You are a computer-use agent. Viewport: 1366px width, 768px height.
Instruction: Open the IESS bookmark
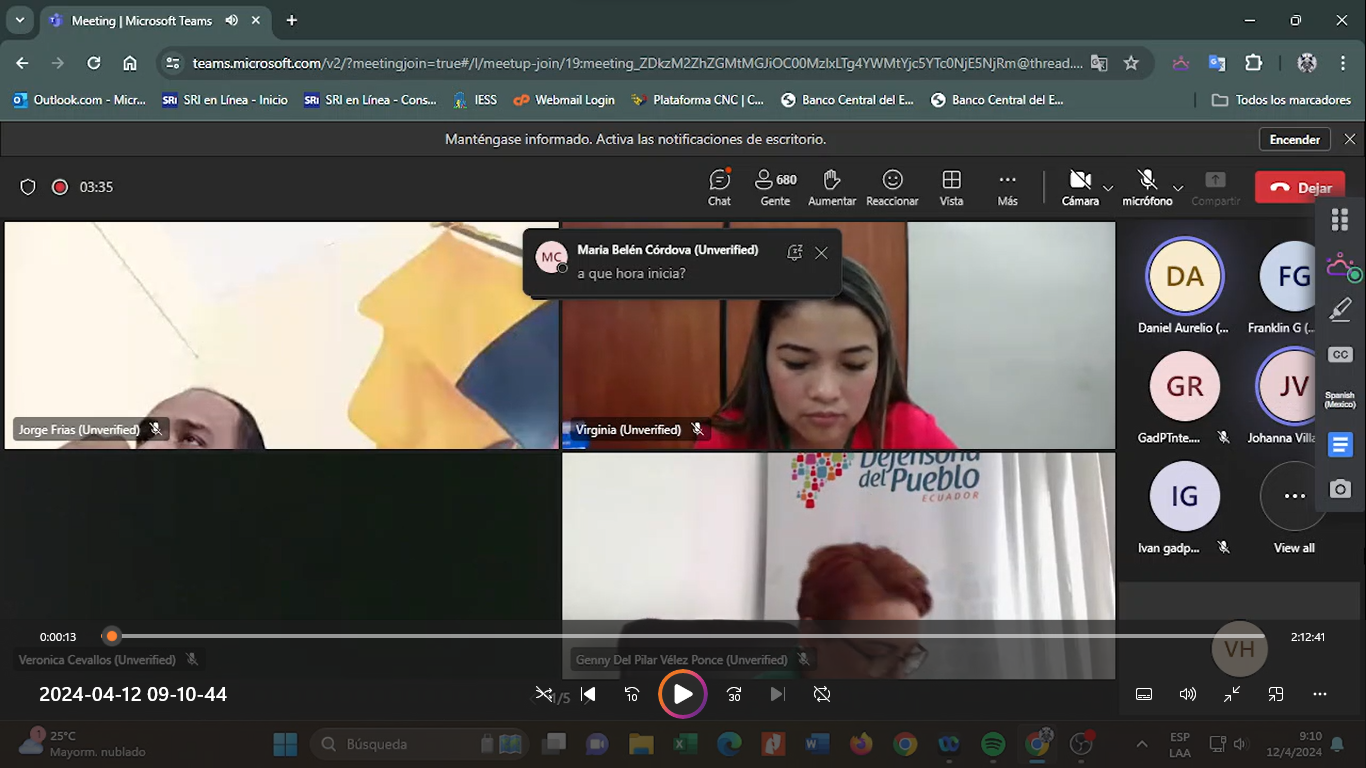click(474, 100)
